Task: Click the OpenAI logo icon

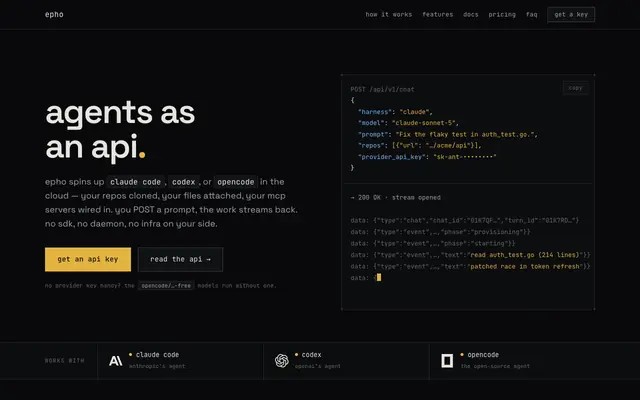Action: pos(282,361)
